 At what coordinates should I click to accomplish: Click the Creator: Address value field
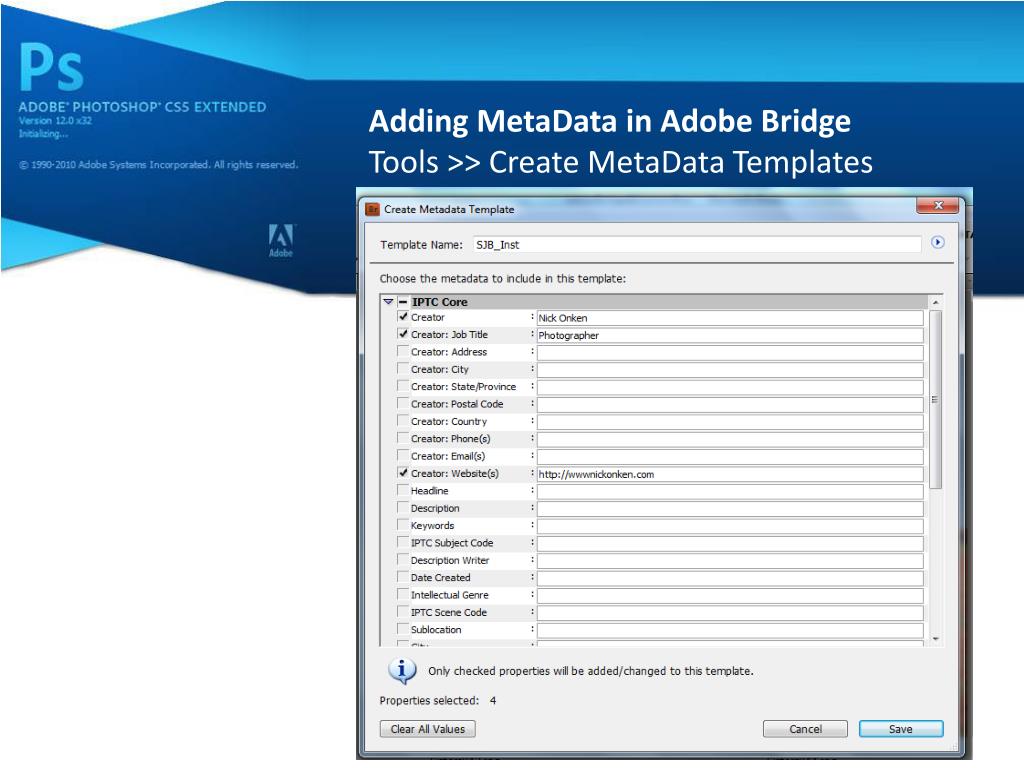730,353
